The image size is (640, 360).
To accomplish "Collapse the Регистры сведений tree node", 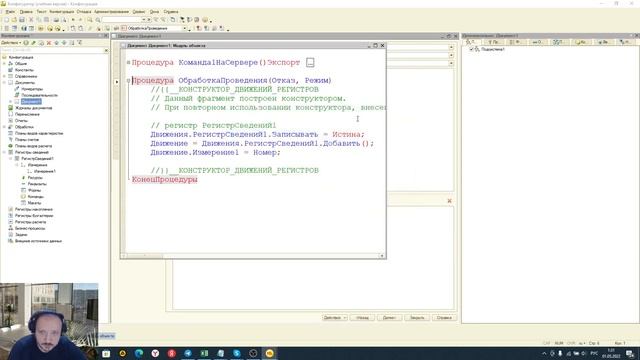I will [x=4, y=152].
